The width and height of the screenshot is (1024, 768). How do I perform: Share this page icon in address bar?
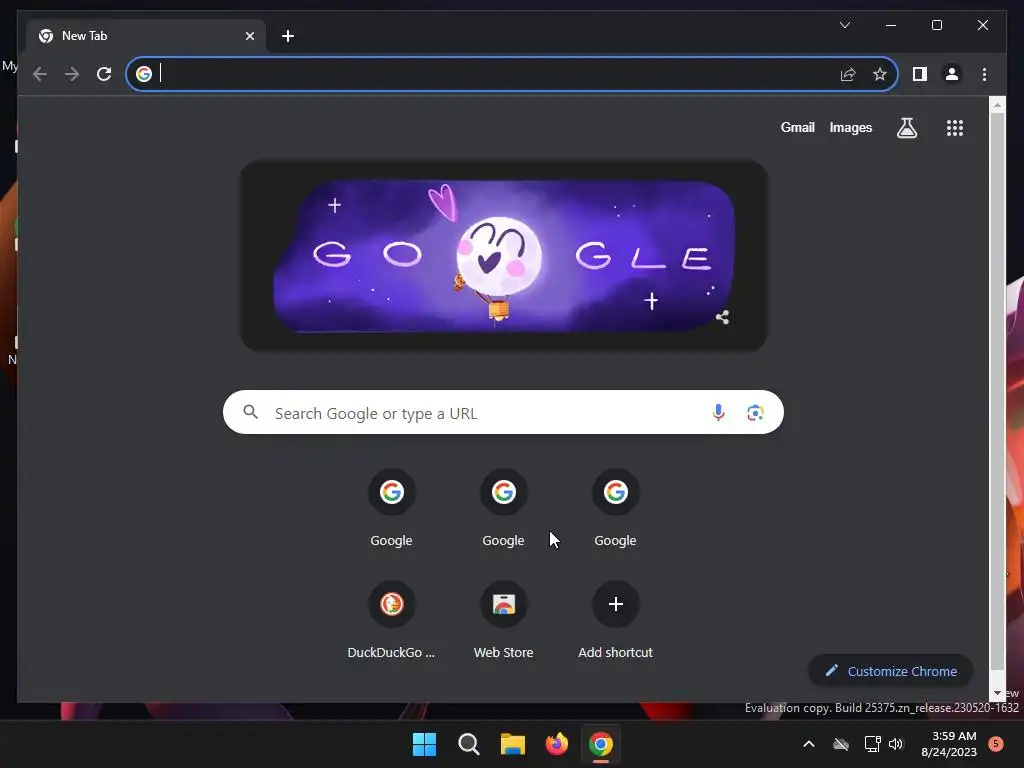pos(848,74)
